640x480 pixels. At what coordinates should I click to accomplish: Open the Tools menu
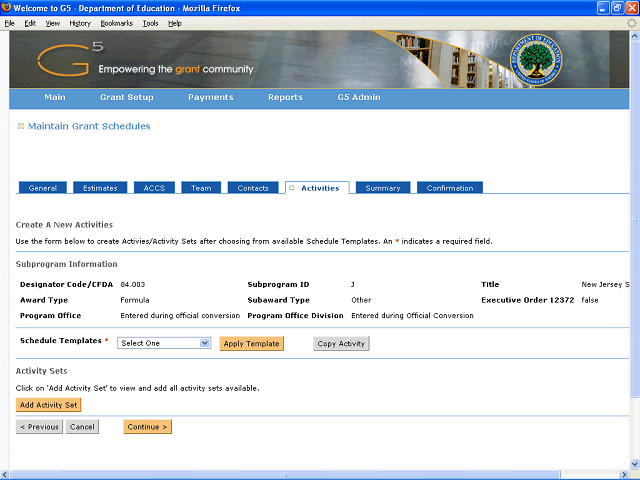pos(151,23)
